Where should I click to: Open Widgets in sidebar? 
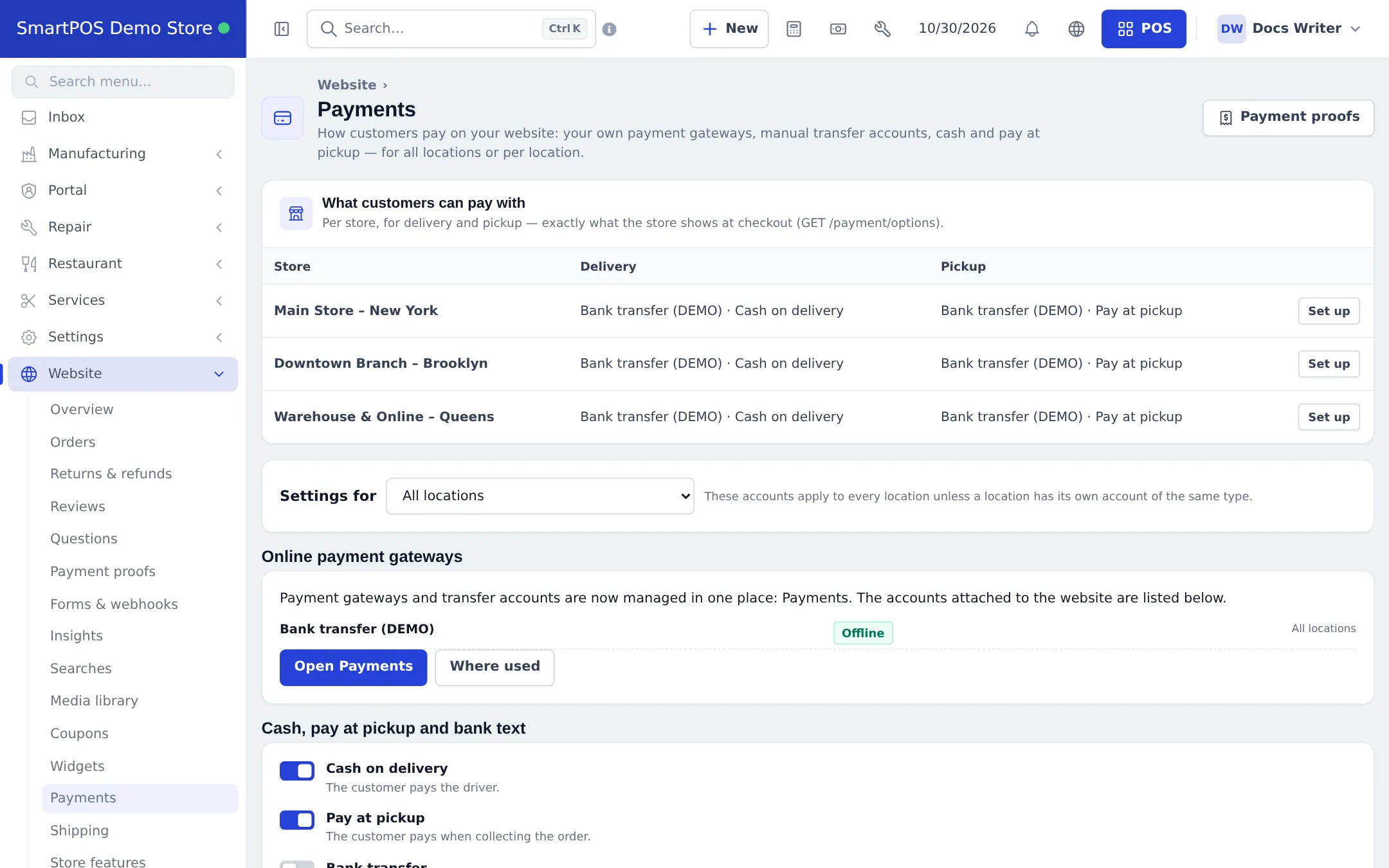[77, 766]
